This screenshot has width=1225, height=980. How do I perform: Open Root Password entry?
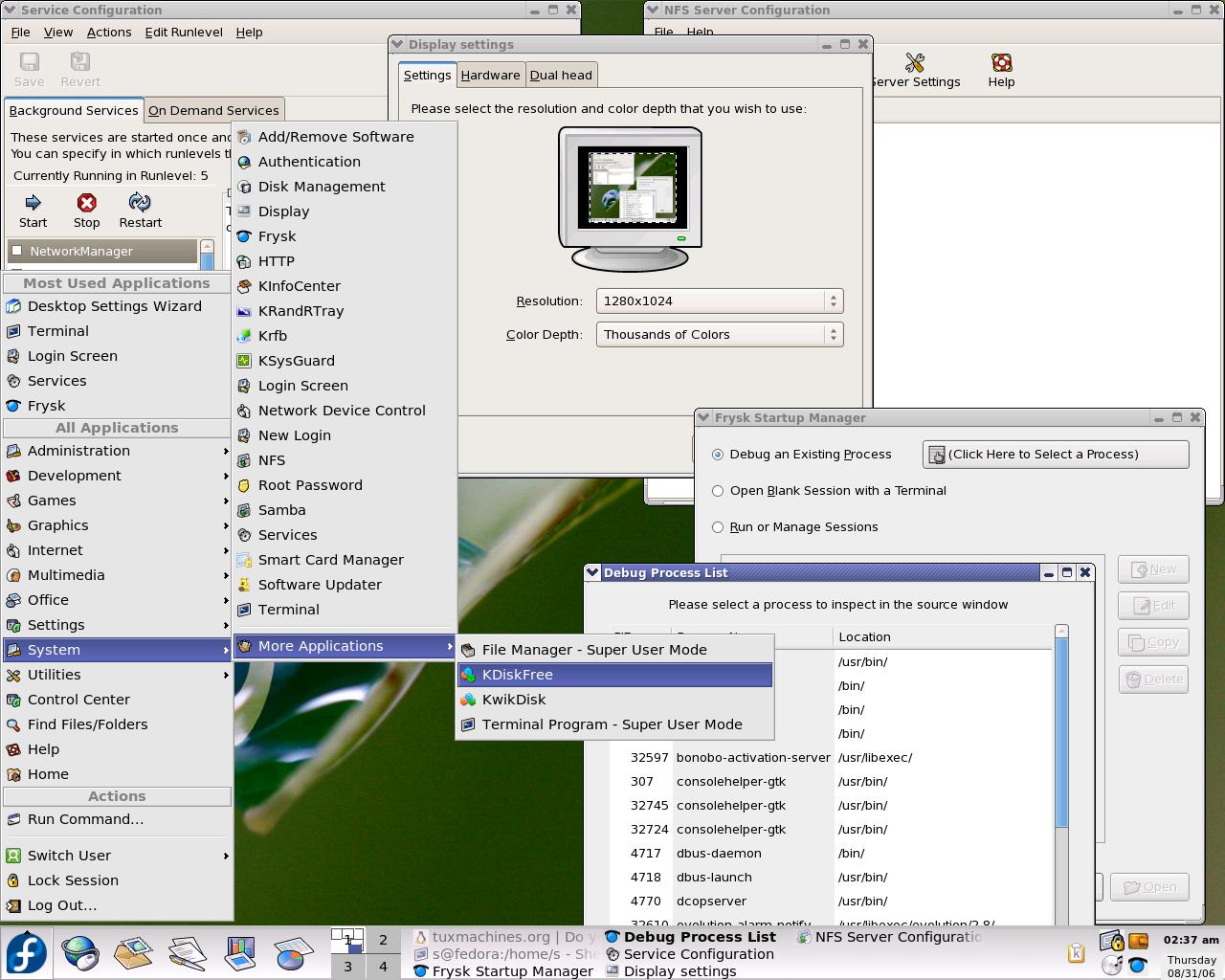345,485
